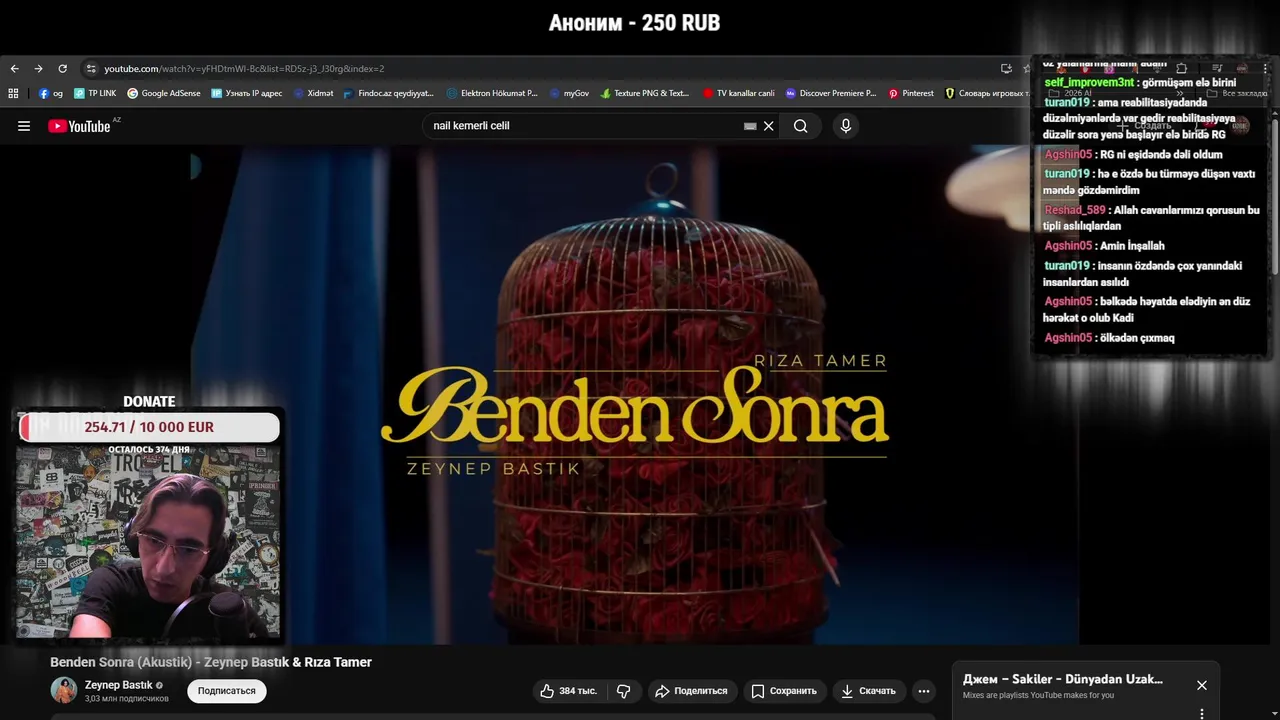
Task: Open the TV kanallar canli bookmark
Action: (739, 93)
